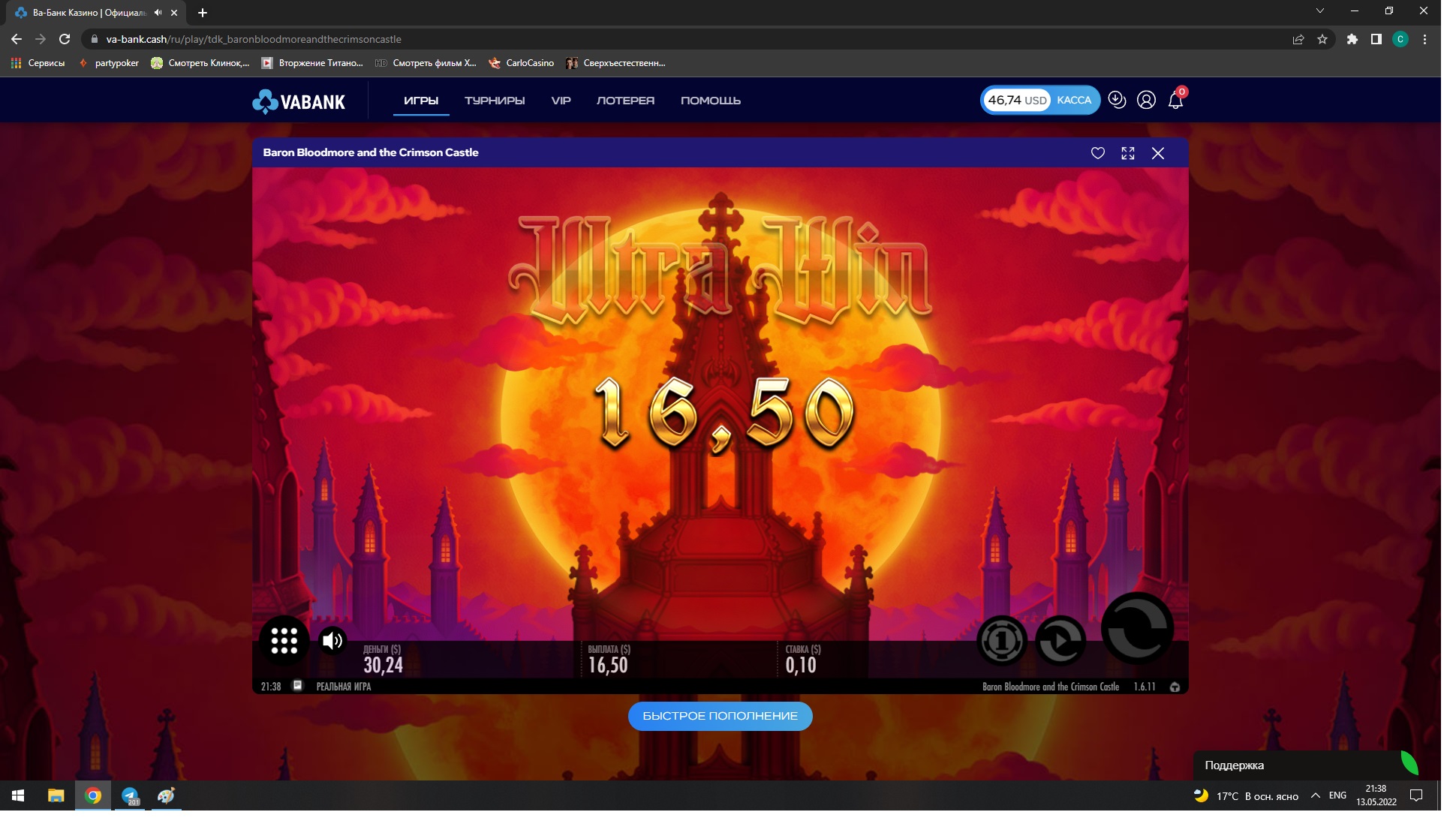The height and width of the screenshot is (824, 1456).
Task: Open bet amount coin button
Action: click(1001, 640)
